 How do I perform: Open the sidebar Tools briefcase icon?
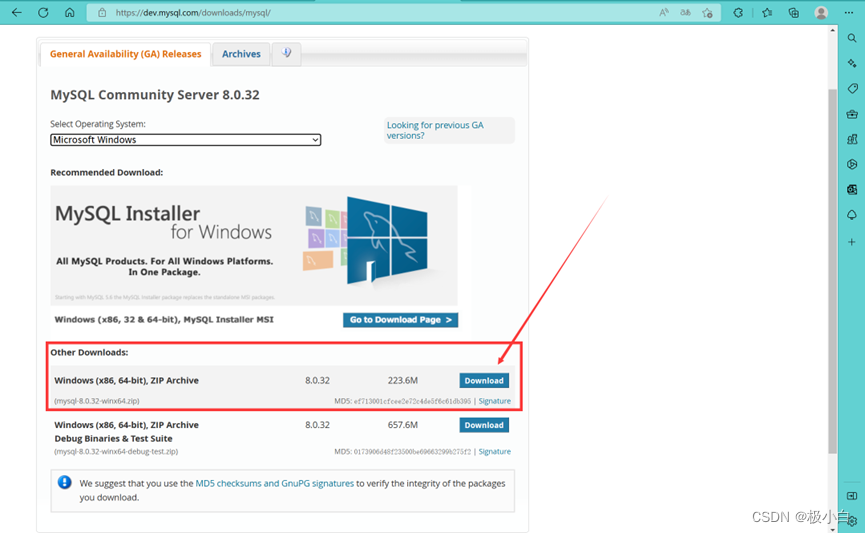pos(852,114)
